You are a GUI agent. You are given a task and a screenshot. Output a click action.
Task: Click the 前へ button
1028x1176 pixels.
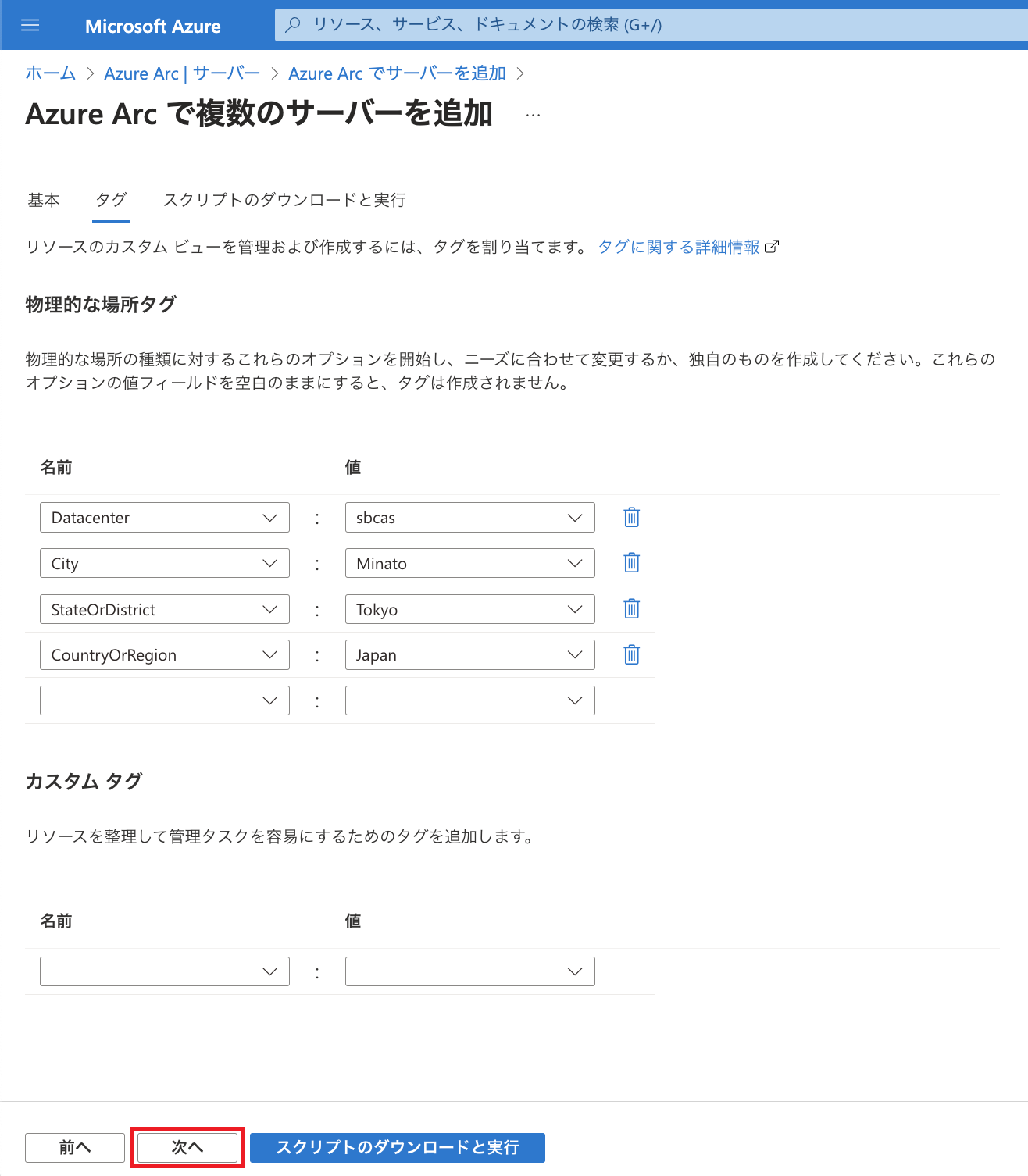coord(75,1147)
